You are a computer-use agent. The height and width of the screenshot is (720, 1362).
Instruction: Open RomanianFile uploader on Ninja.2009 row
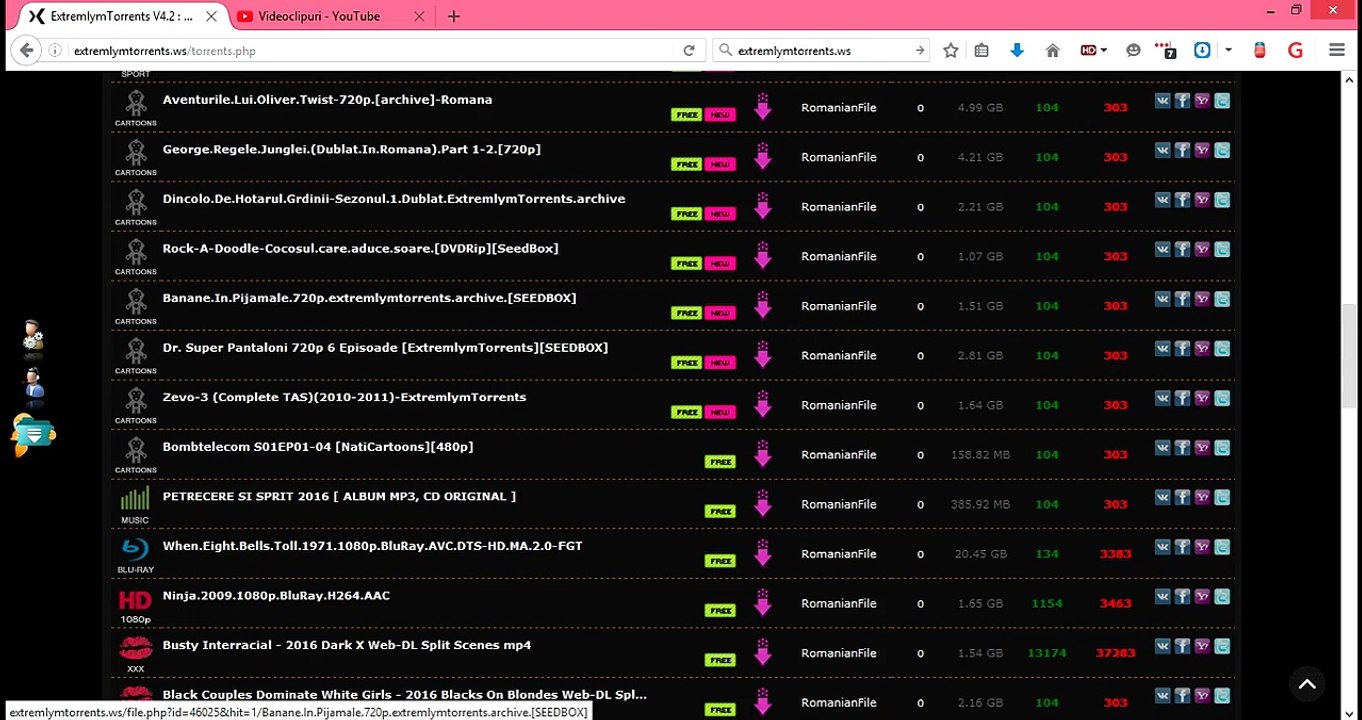tap(838, 603)
